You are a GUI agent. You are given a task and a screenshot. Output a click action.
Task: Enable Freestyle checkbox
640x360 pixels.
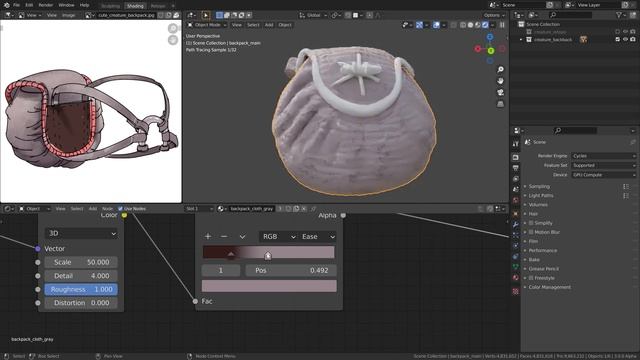coord(531,278)
